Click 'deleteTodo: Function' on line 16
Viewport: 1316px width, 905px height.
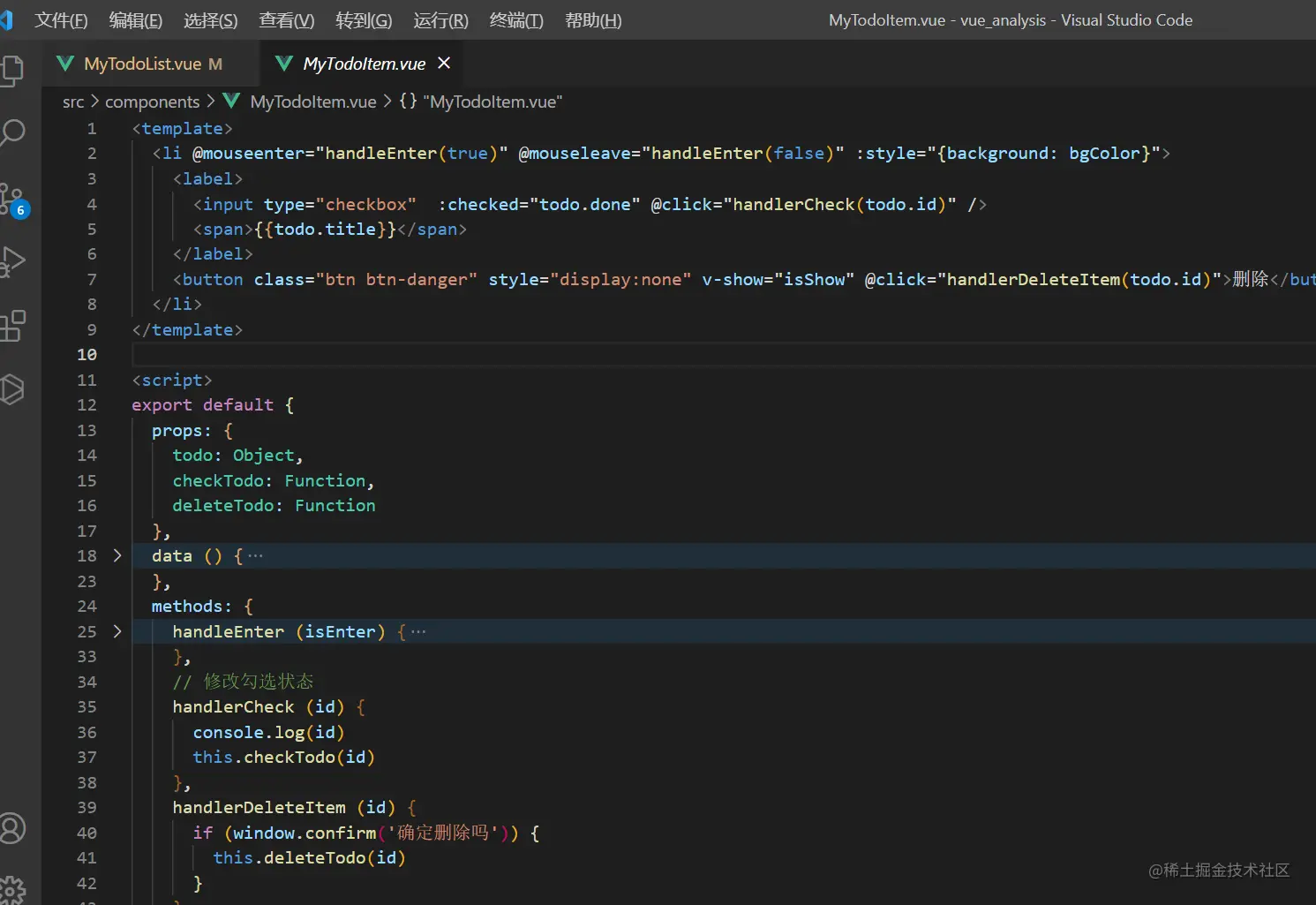(x=274, y=506)
